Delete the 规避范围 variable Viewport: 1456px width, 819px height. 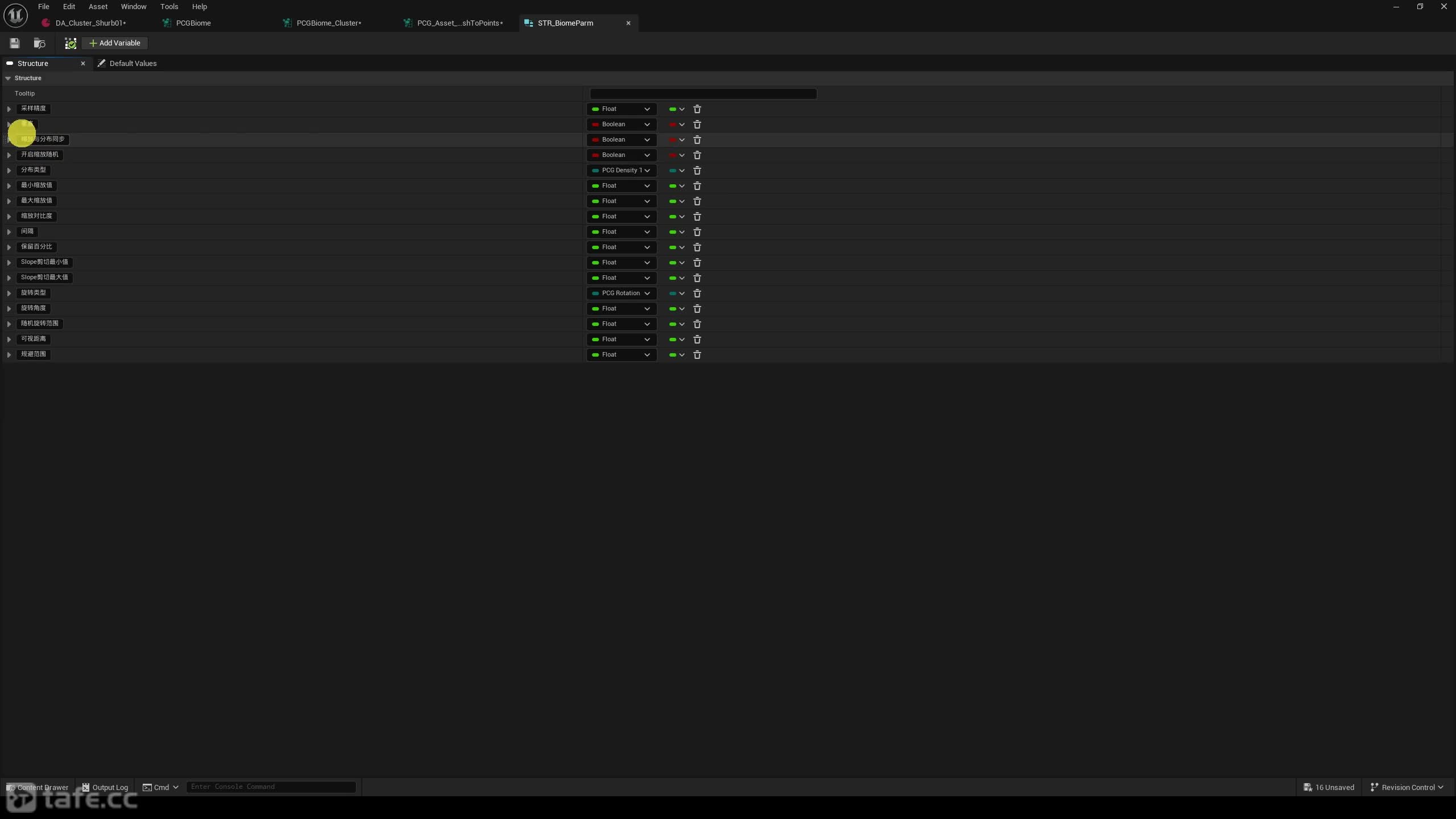click(697, 354)
